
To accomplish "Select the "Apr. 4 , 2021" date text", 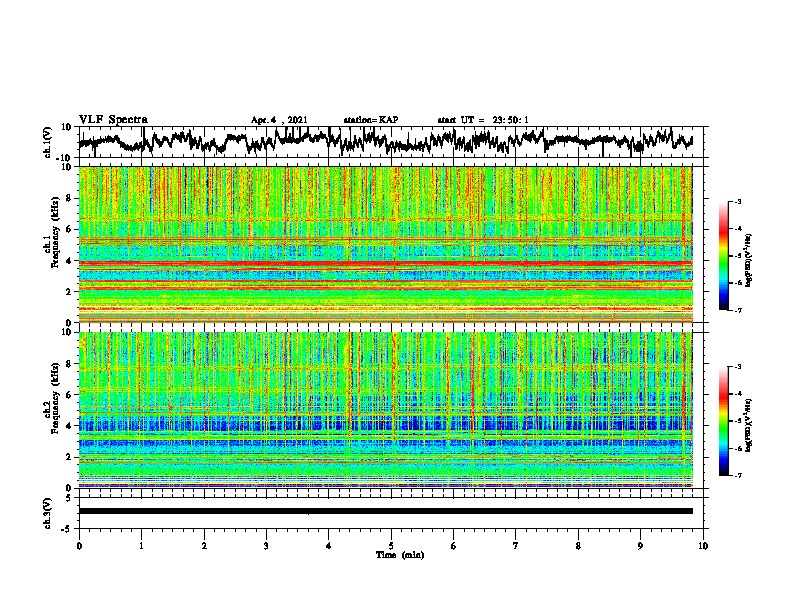I will [279, 120].
